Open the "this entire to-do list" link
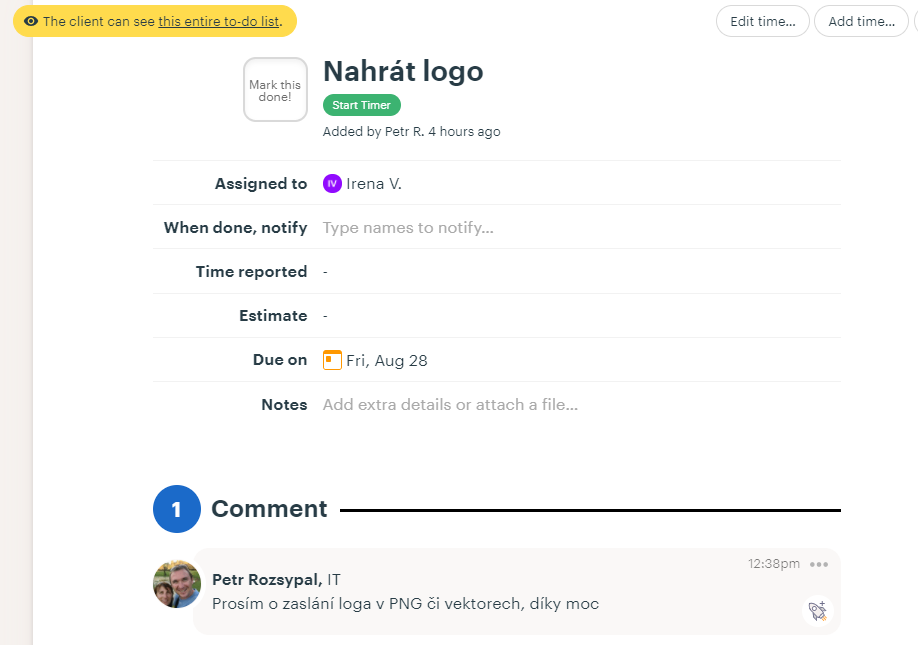This screenshot has width=918, height=645. (219, 21)
